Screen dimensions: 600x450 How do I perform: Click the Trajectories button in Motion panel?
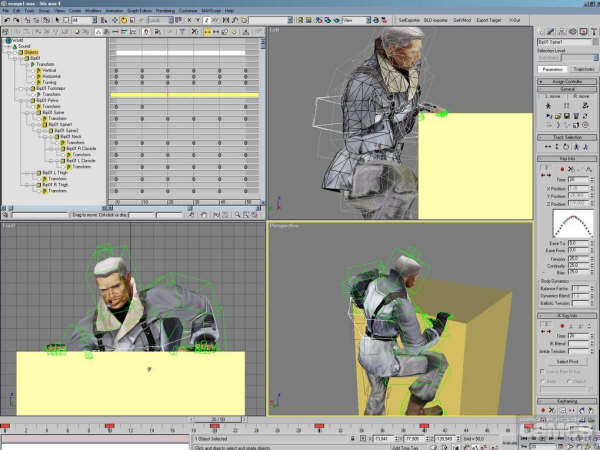(x=583, y=69)
